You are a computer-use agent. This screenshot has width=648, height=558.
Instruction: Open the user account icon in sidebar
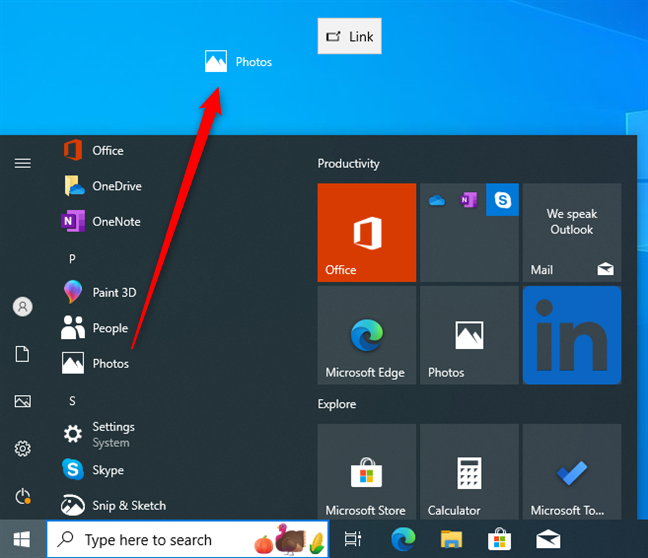tap(23, 307)
